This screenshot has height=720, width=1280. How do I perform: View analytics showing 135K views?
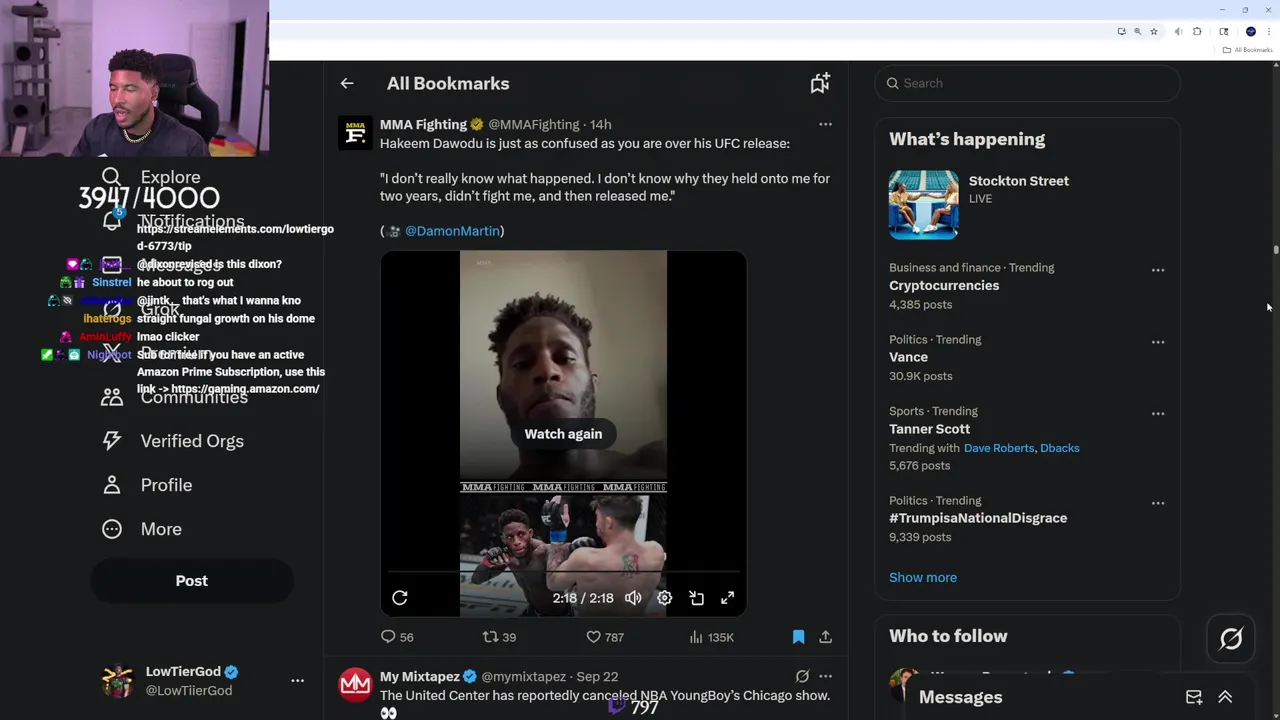(712, 637)
